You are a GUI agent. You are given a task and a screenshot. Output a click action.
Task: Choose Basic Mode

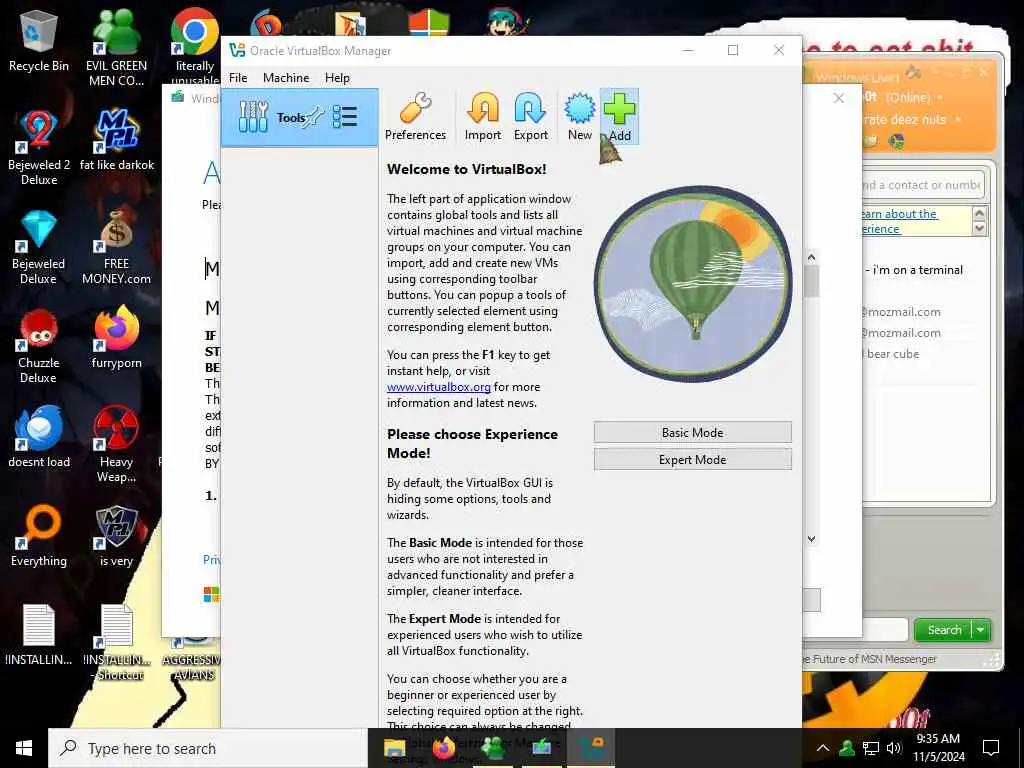click(692, 432)
